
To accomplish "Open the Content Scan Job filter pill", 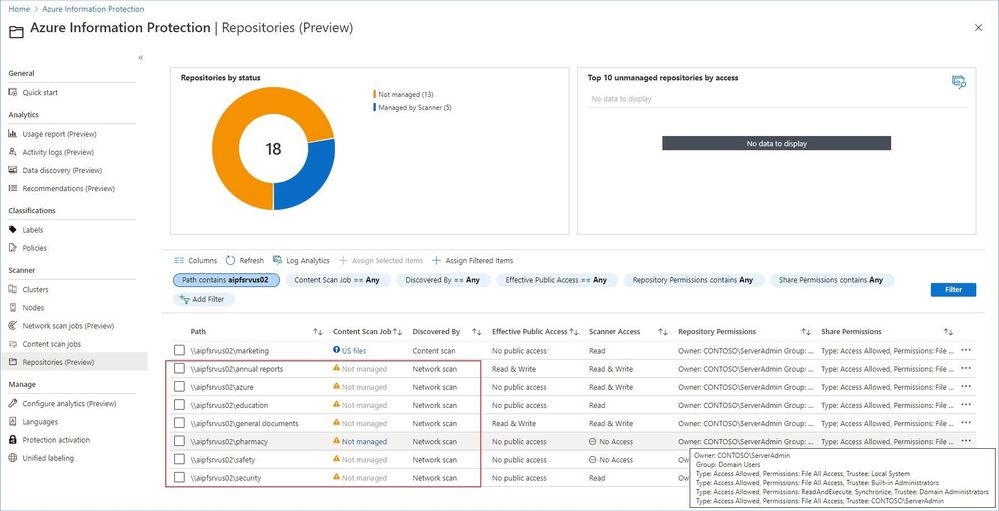I will click(x=338, y=280).
